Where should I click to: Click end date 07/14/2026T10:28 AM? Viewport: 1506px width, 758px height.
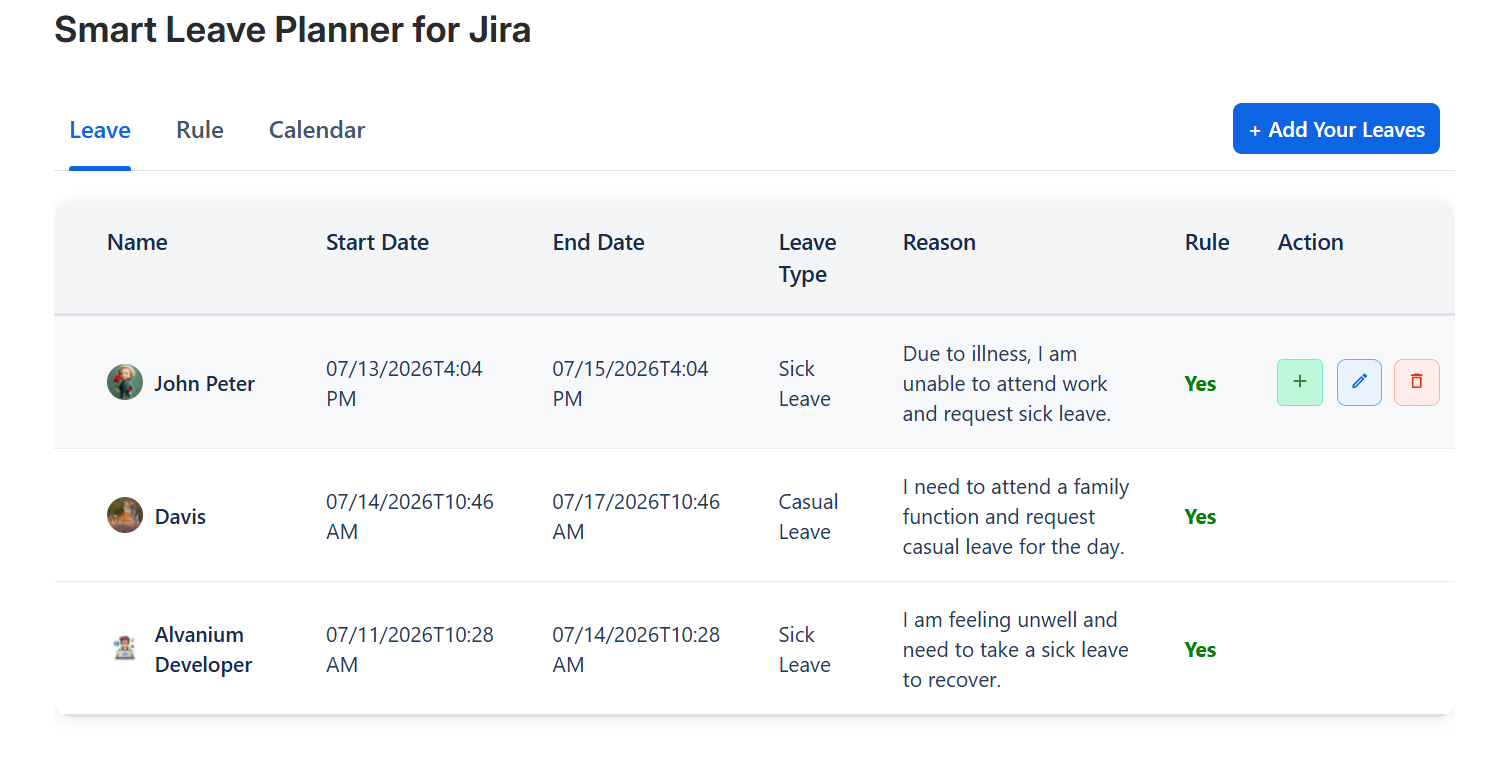636,650
